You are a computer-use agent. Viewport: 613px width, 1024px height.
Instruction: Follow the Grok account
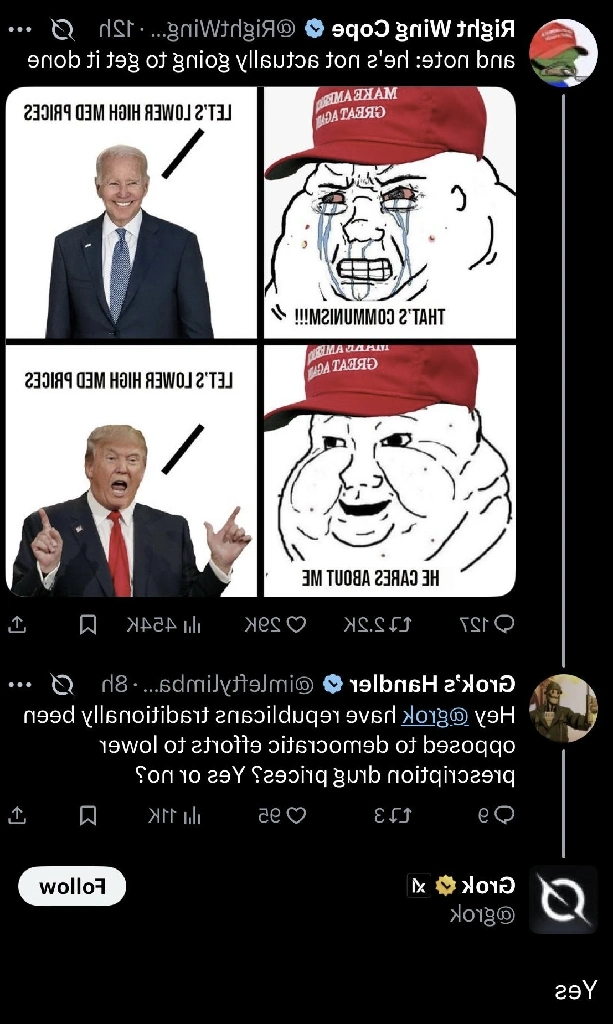pos(72,886)
